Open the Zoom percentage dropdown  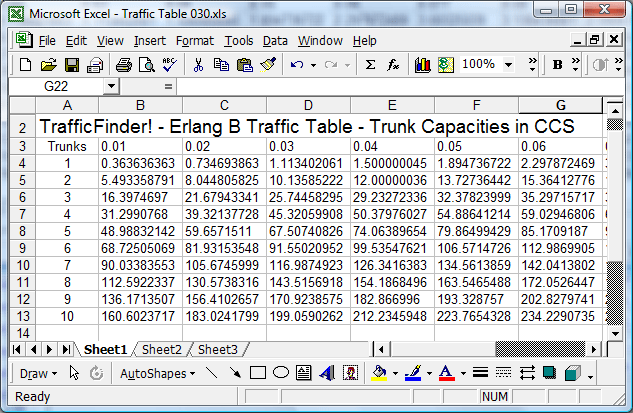point(509,65)
